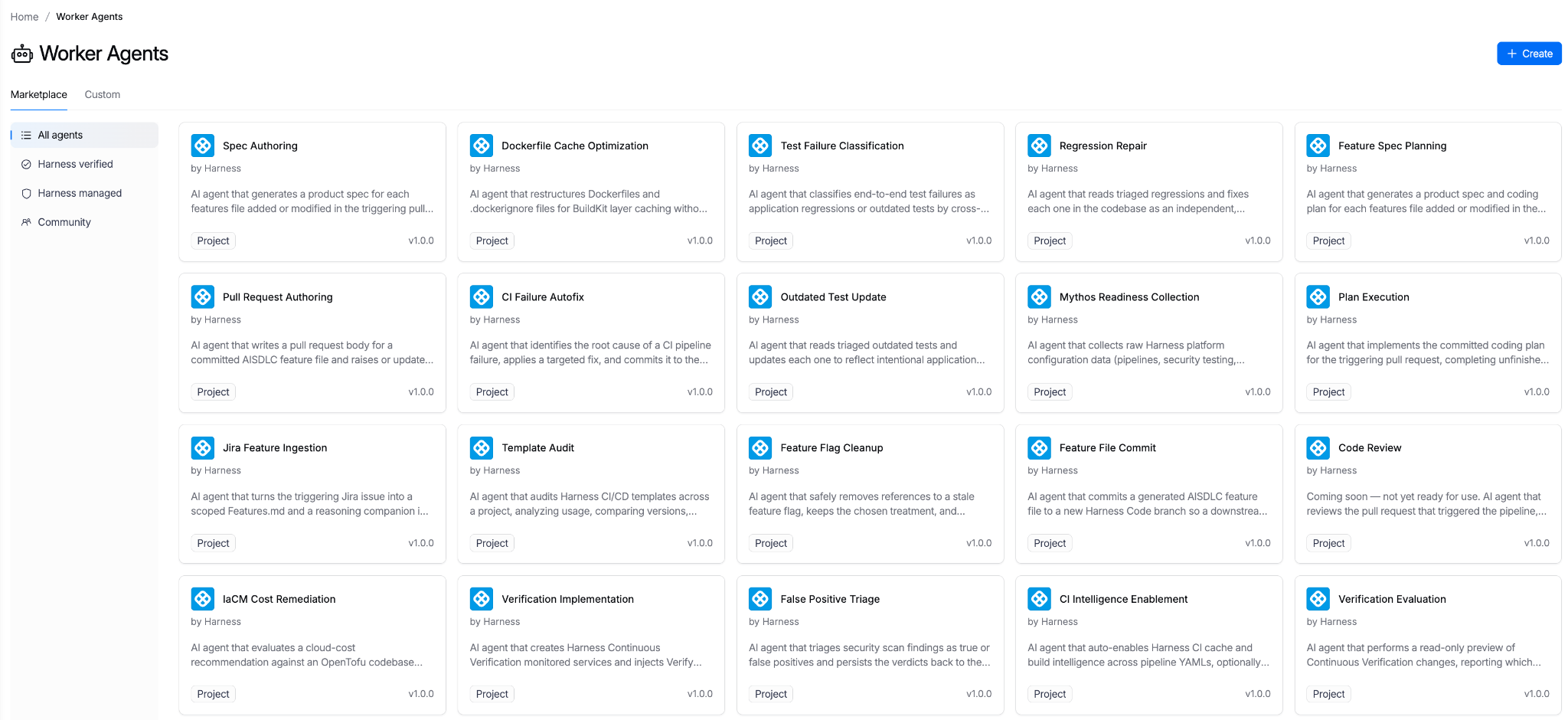This screenshot has width=1568, height=720.
Task: Click the Worker Agents robot header icon
Action: [x=22, y=54]
